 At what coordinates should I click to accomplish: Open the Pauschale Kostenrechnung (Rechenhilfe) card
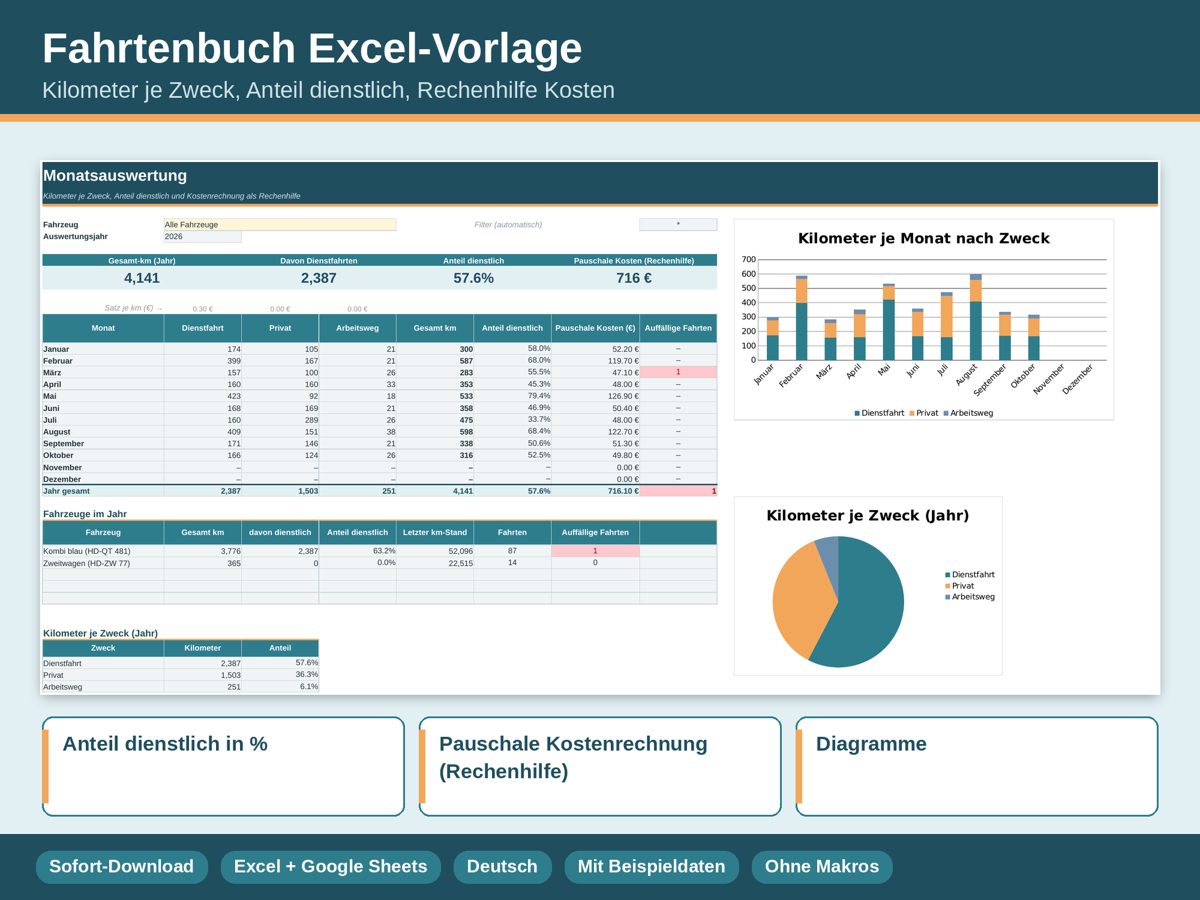[600, 766]
